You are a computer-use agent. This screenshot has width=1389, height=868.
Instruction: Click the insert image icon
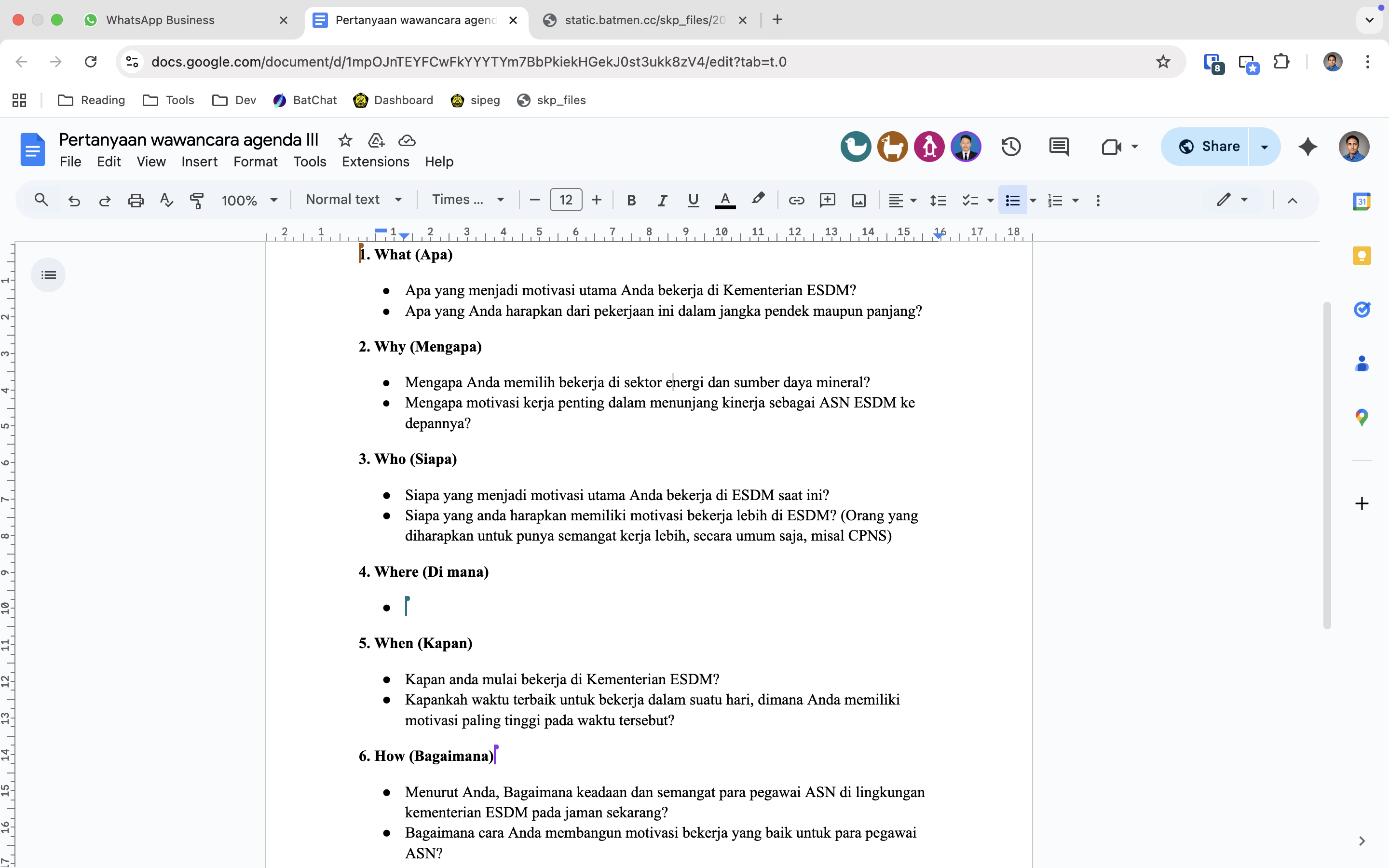click(x=858, y=200)
